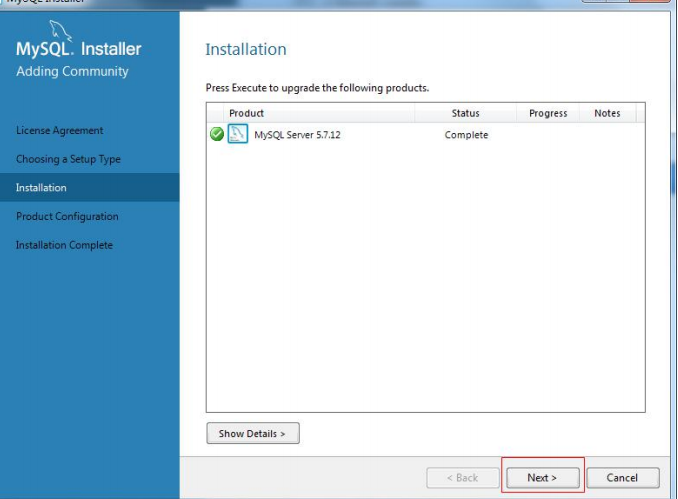
Task: Sort by the Product column header
Action: pyautogui.click(x=319, y=113)
